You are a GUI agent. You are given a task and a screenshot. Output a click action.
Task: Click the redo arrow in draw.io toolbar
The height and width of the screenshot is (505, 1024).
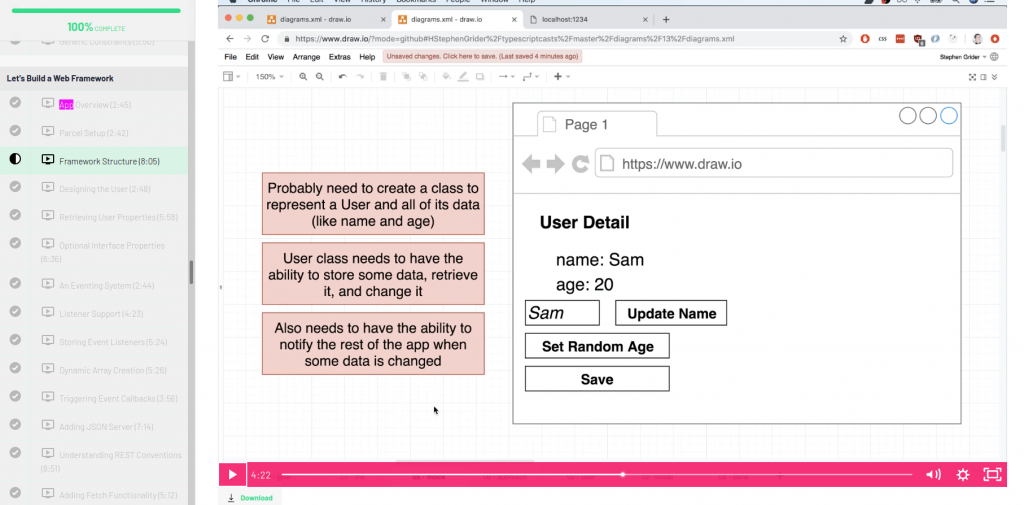coord(359,76)
